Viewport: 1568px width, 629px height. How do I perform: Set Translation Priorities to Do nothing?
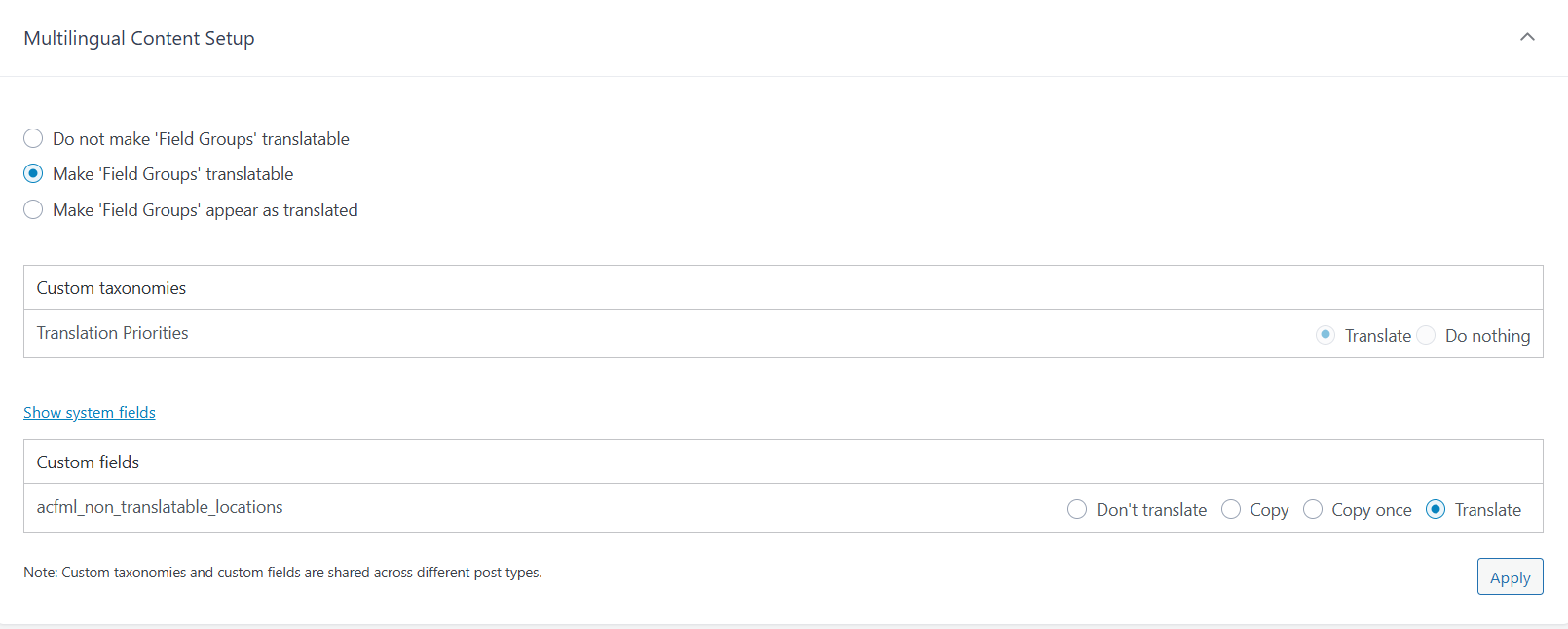click(1426, 335)
